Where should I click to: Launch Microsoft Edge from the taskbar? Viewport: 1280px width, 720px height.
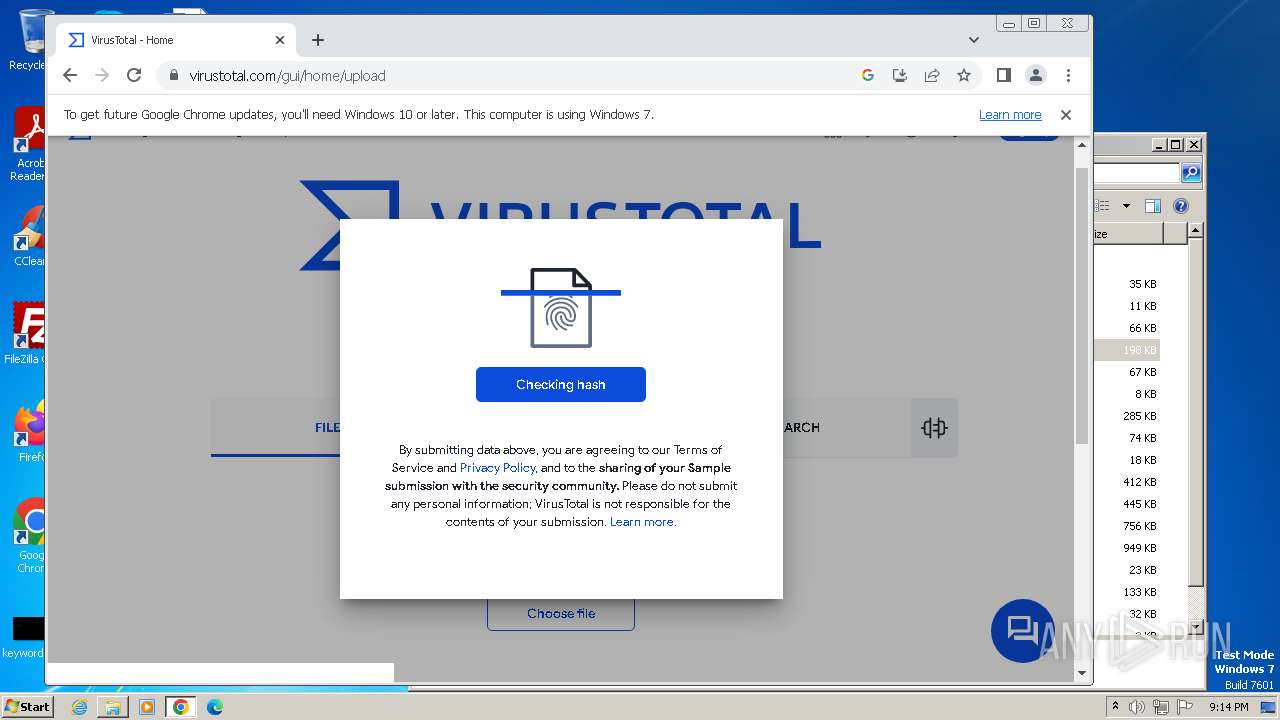pos(215,707)
